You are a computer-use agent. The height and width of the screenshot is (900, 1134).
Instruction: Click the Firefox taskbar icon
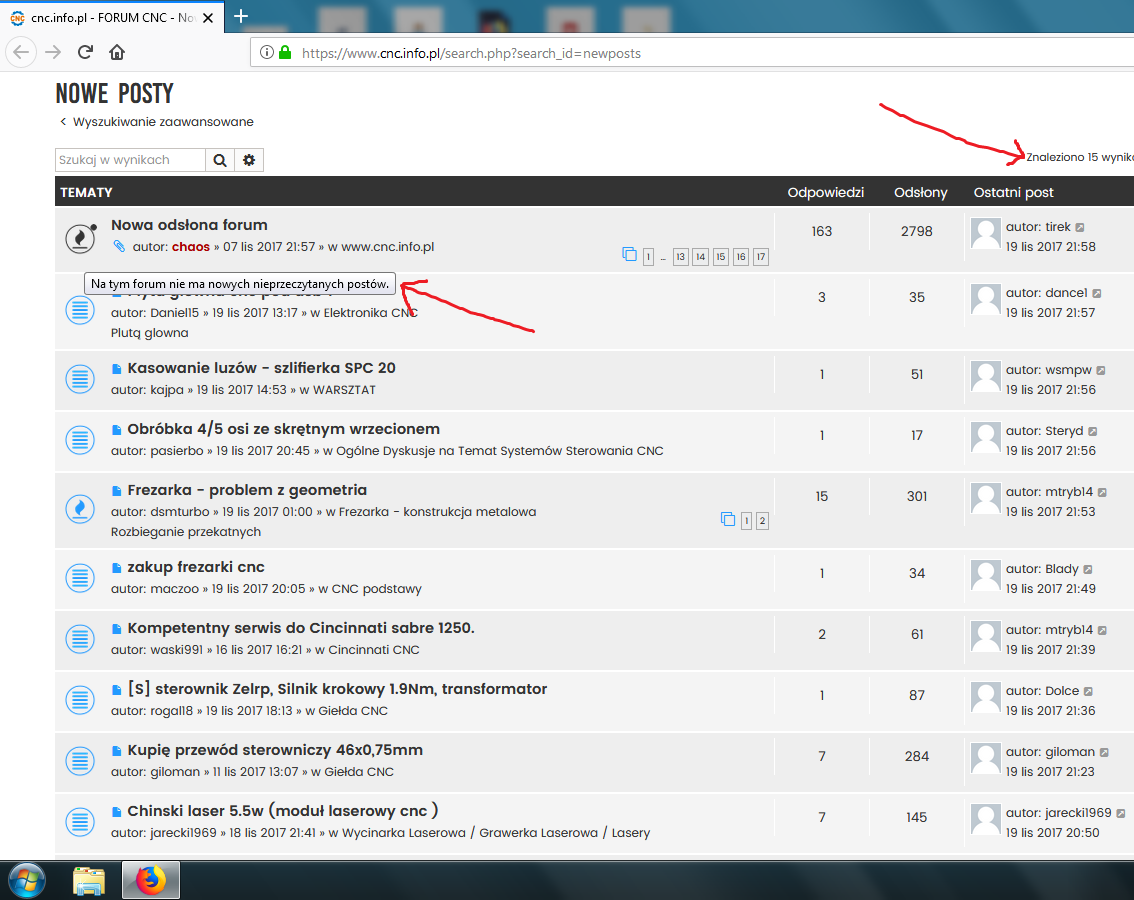[150, 880]
